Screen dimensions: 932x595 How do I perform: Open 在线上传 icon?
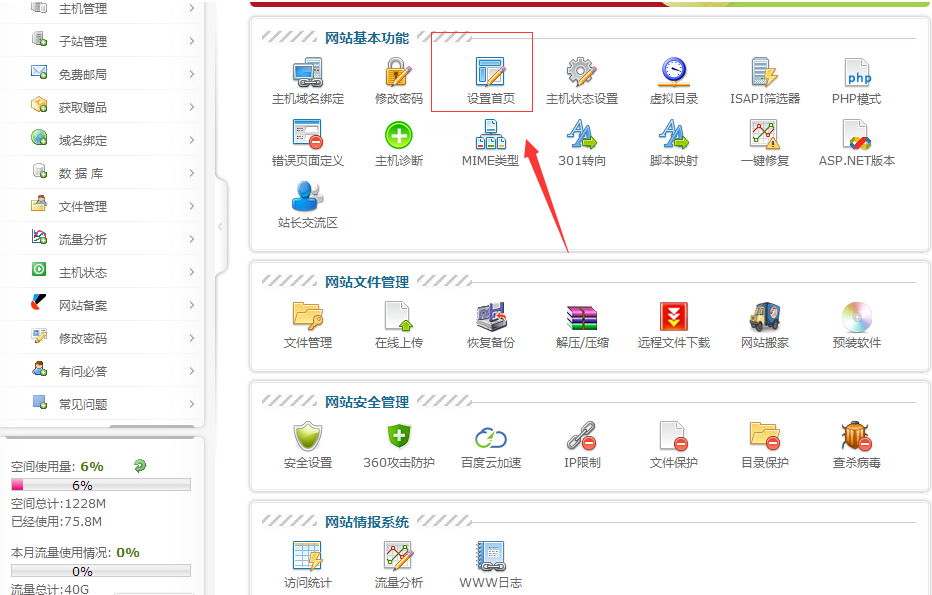point(398,316)
